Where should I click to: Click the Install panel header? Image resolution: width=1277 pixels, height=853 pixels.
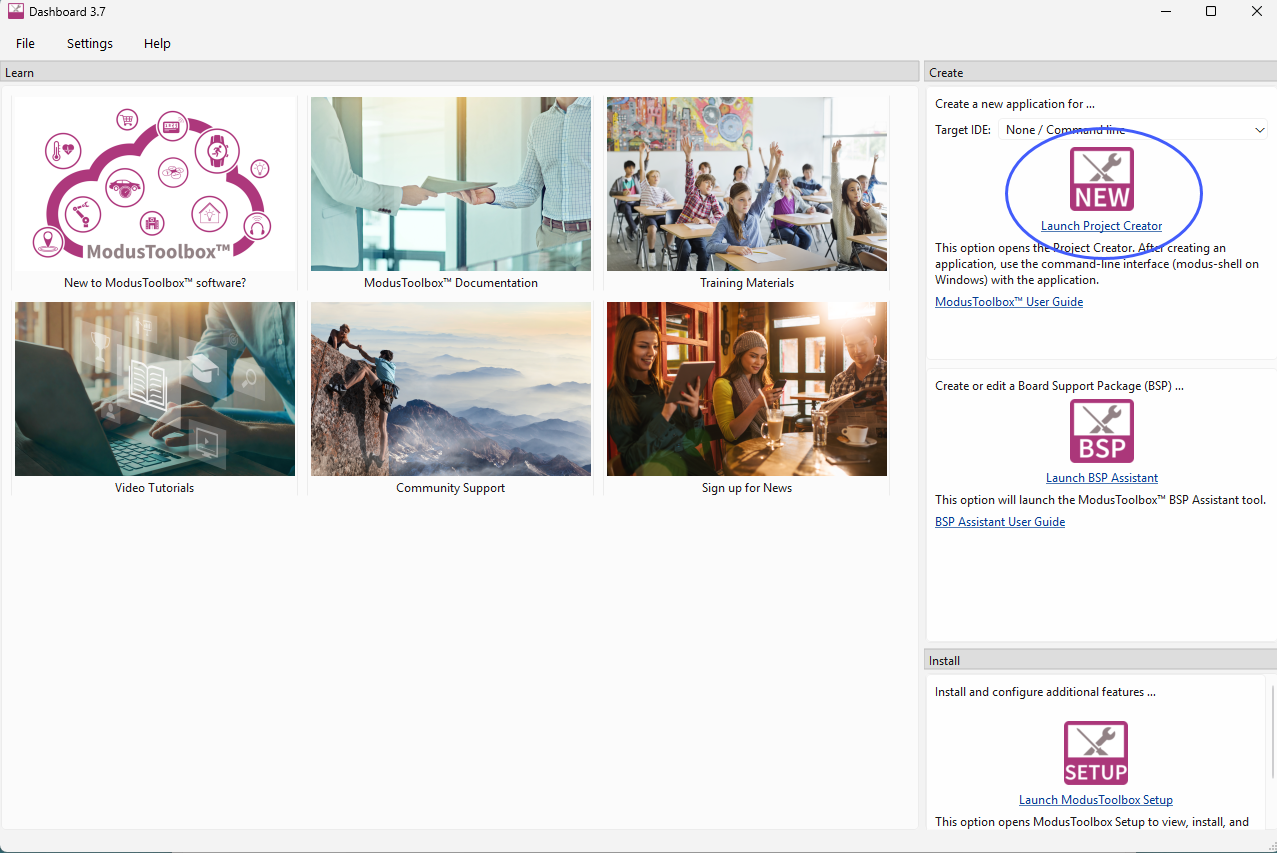(1100, 660)
